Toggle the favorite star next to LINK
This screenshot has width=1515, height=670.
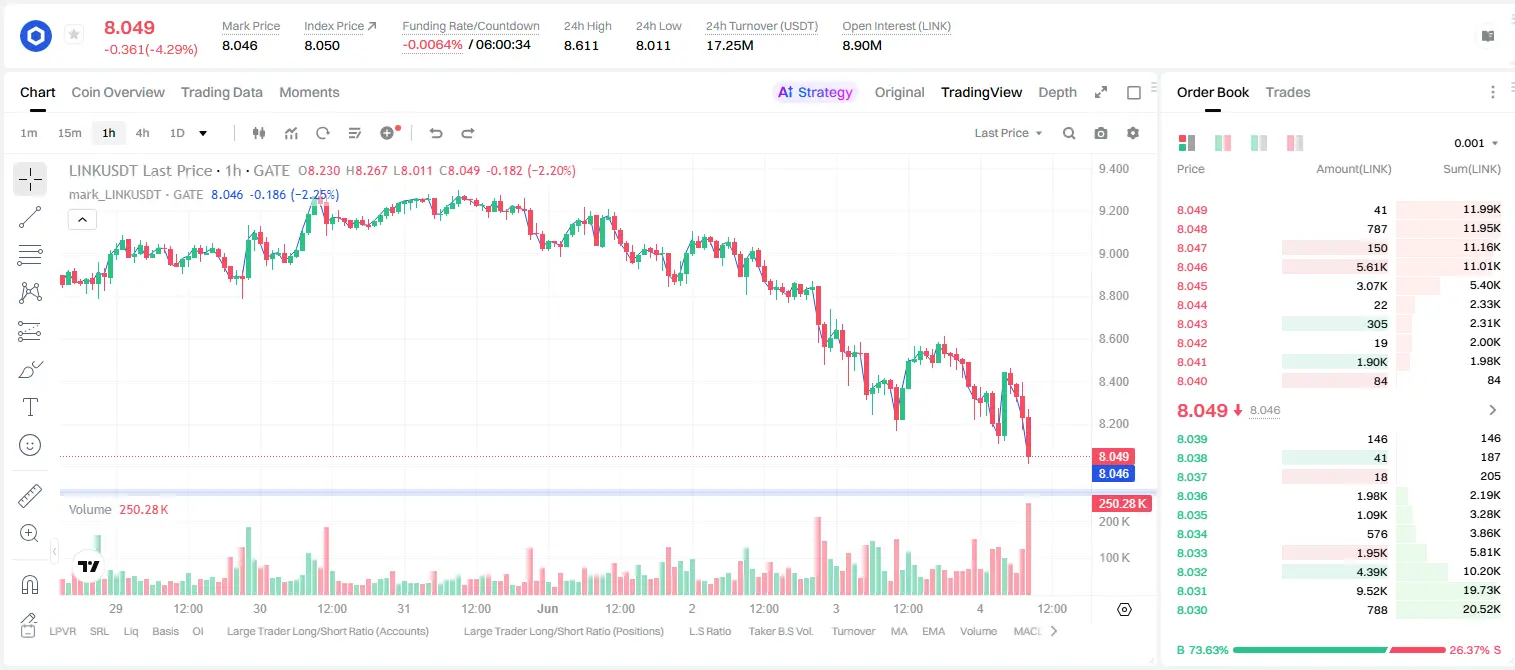[x=74, y=35]
